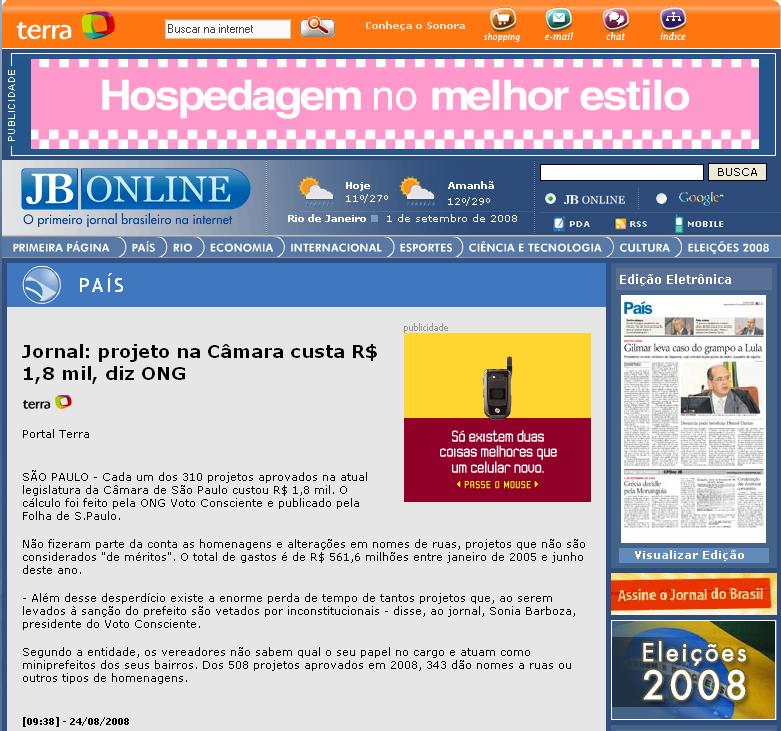Open the Terra chat icon

[x=615, y=20]
